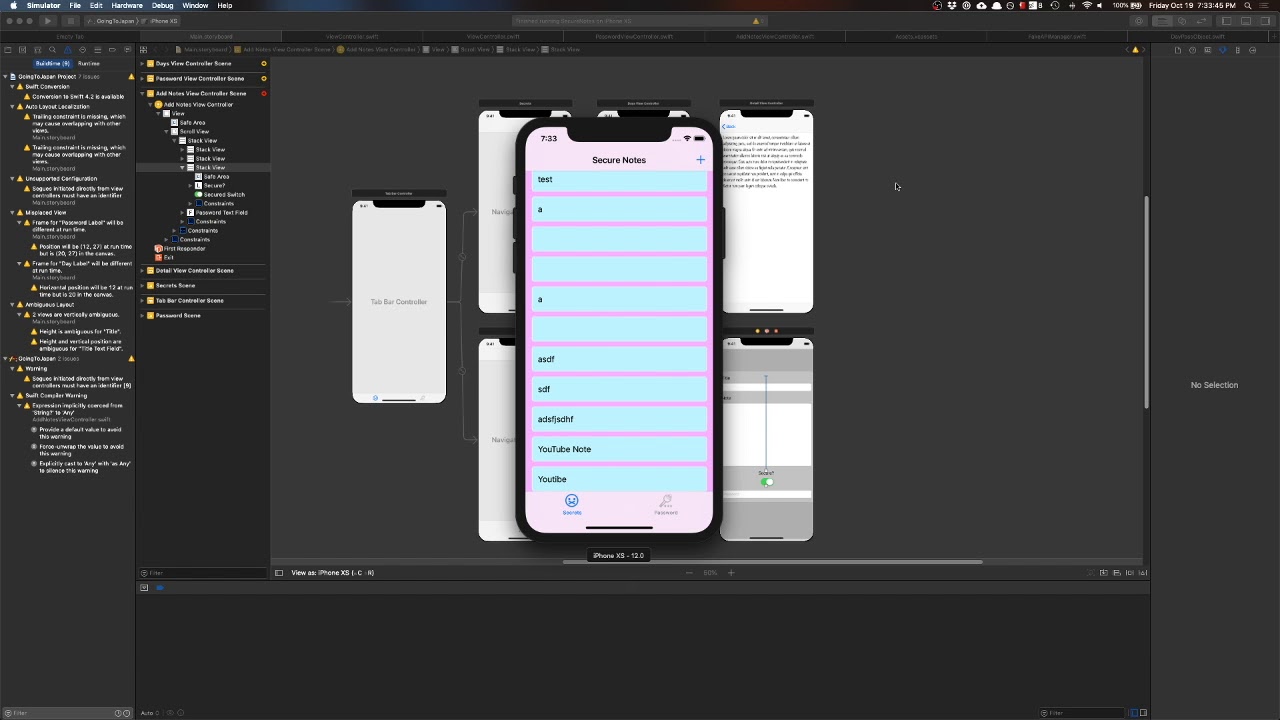Collapse the Misplaced View issue group
Image resolution: width=1280 pixels, height=720 pixels.
pos(12,213)
